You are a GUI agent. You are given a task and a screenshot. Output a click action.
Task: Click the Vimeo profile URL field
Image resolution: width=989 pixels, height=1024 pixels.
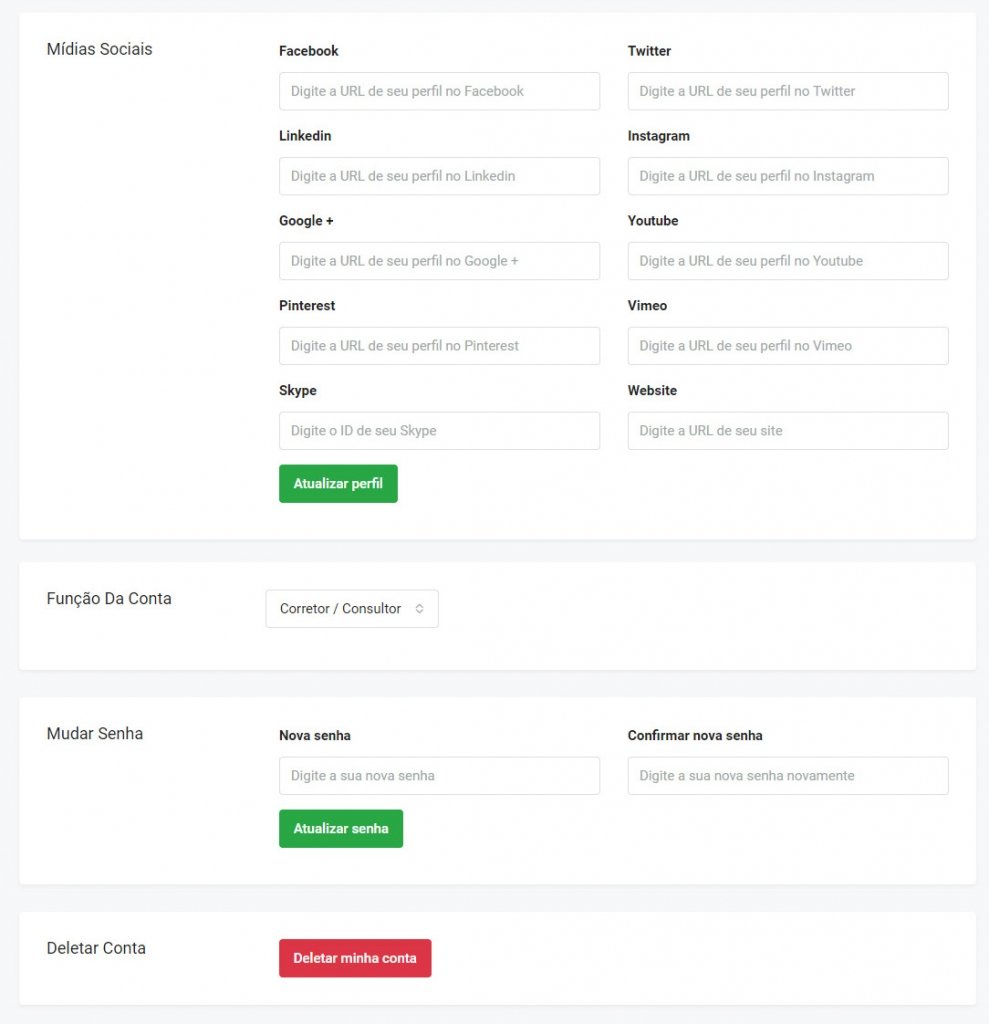[x=787, y=345]
